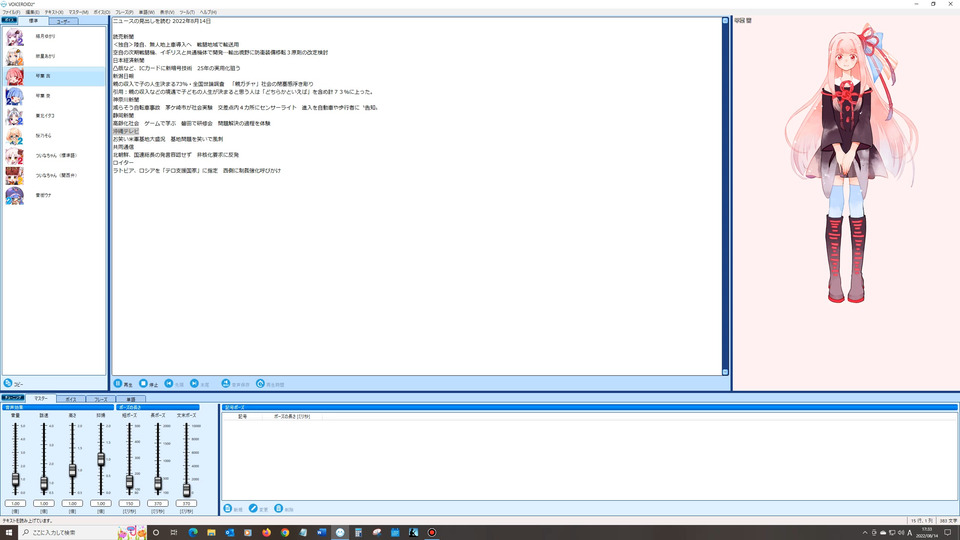Image resolution: width=960 pixels, height=540 pixels.
Task: Jump to end with 末尾 icon
Action: (194, 383)
